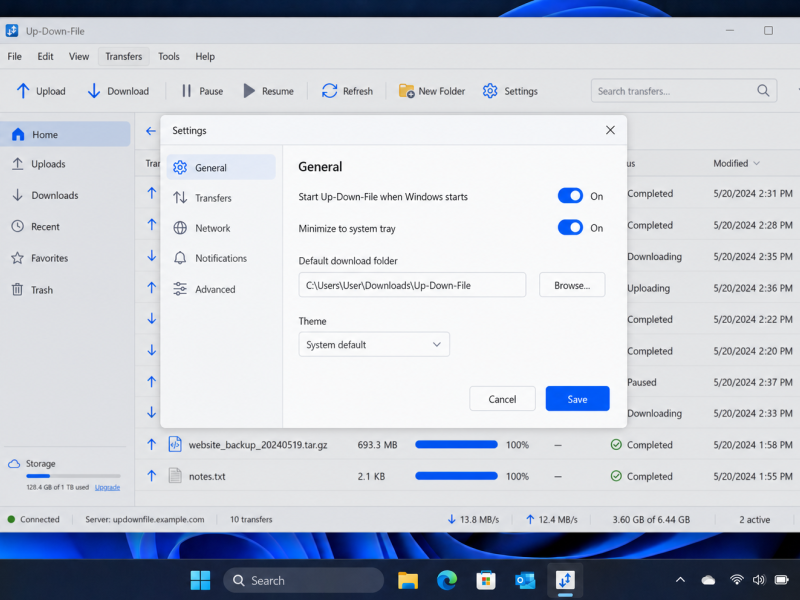The height and width of the screenshot is (600, 800).
Task: Click the progress bar of notes.txt
Action: 456,476
